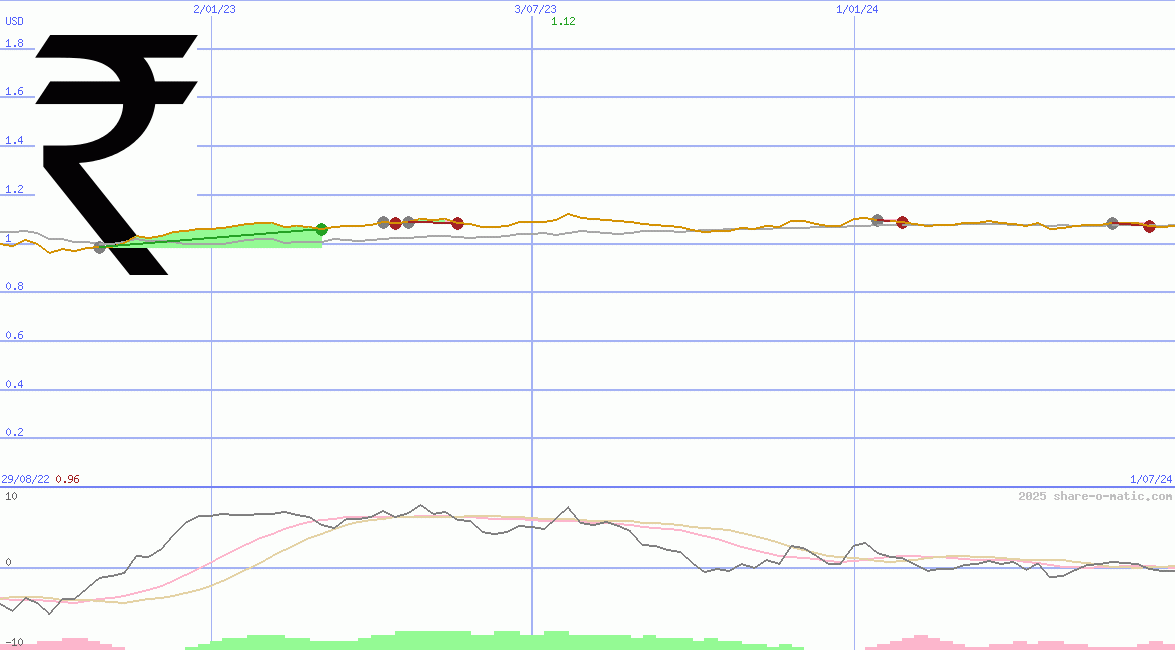This screenshot has height=650, width=1175.
Task: Click the large black rupee symbol
Action: 116,154
